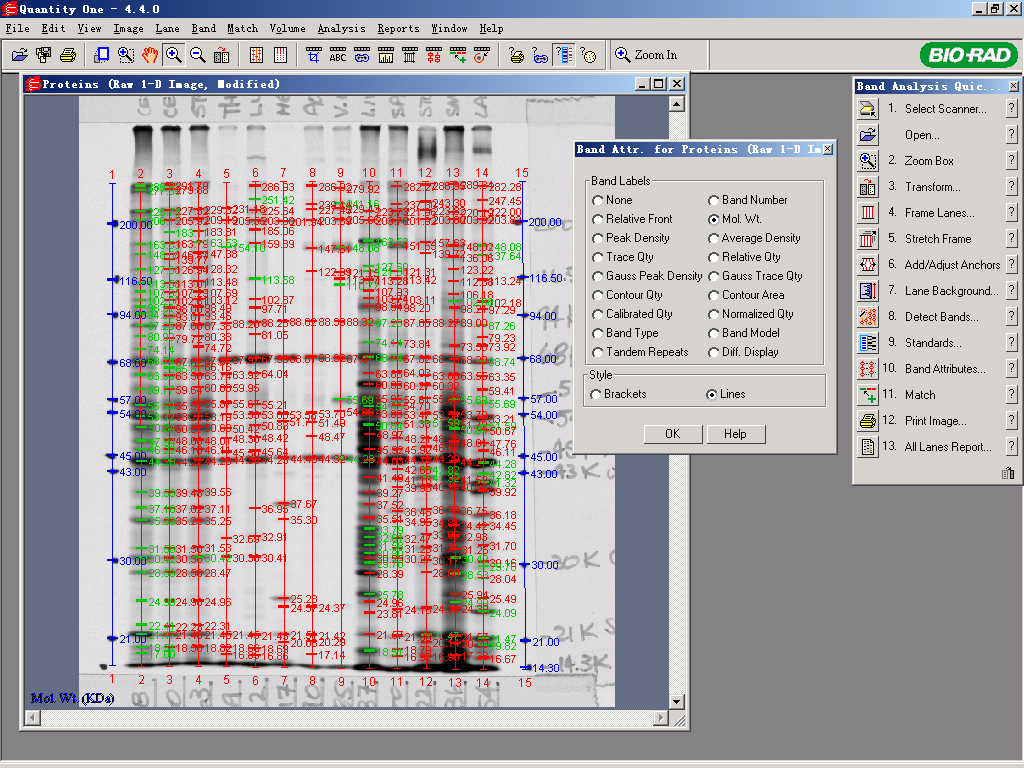Click the Proteins window scroll-up arrow
The width and height of the screenshot is (1024, 768).
click(x=677, y=104)
